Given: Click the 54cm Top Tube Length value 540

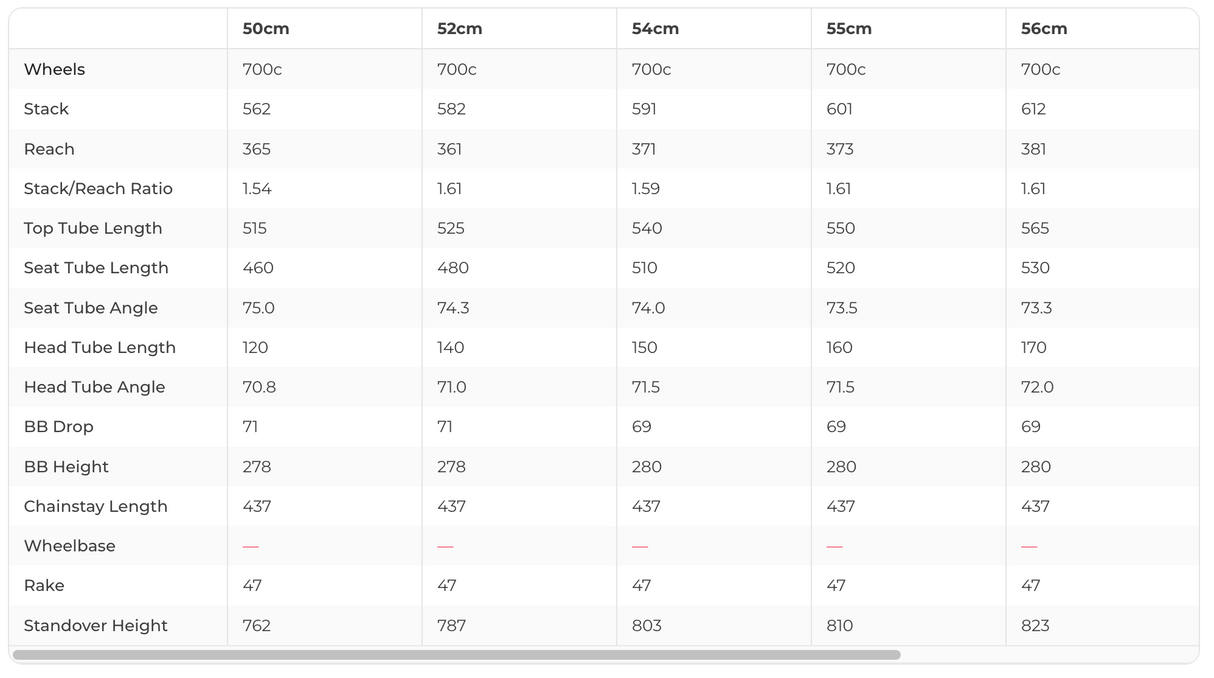Looking at the screenshot, I should (x=647, y=228).
